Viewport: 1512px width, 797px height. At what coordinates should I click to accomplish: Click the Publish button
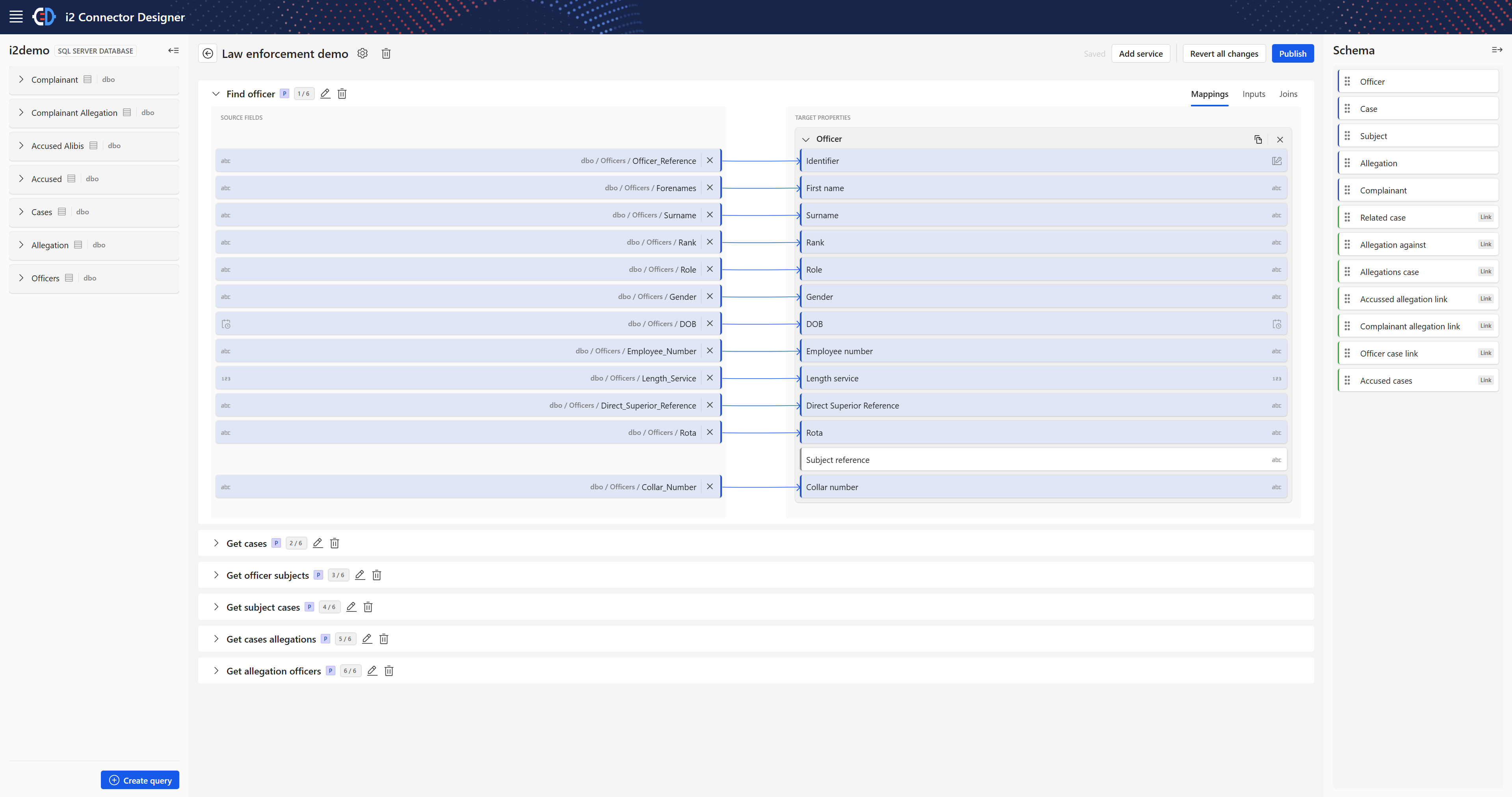(1292, 53)
